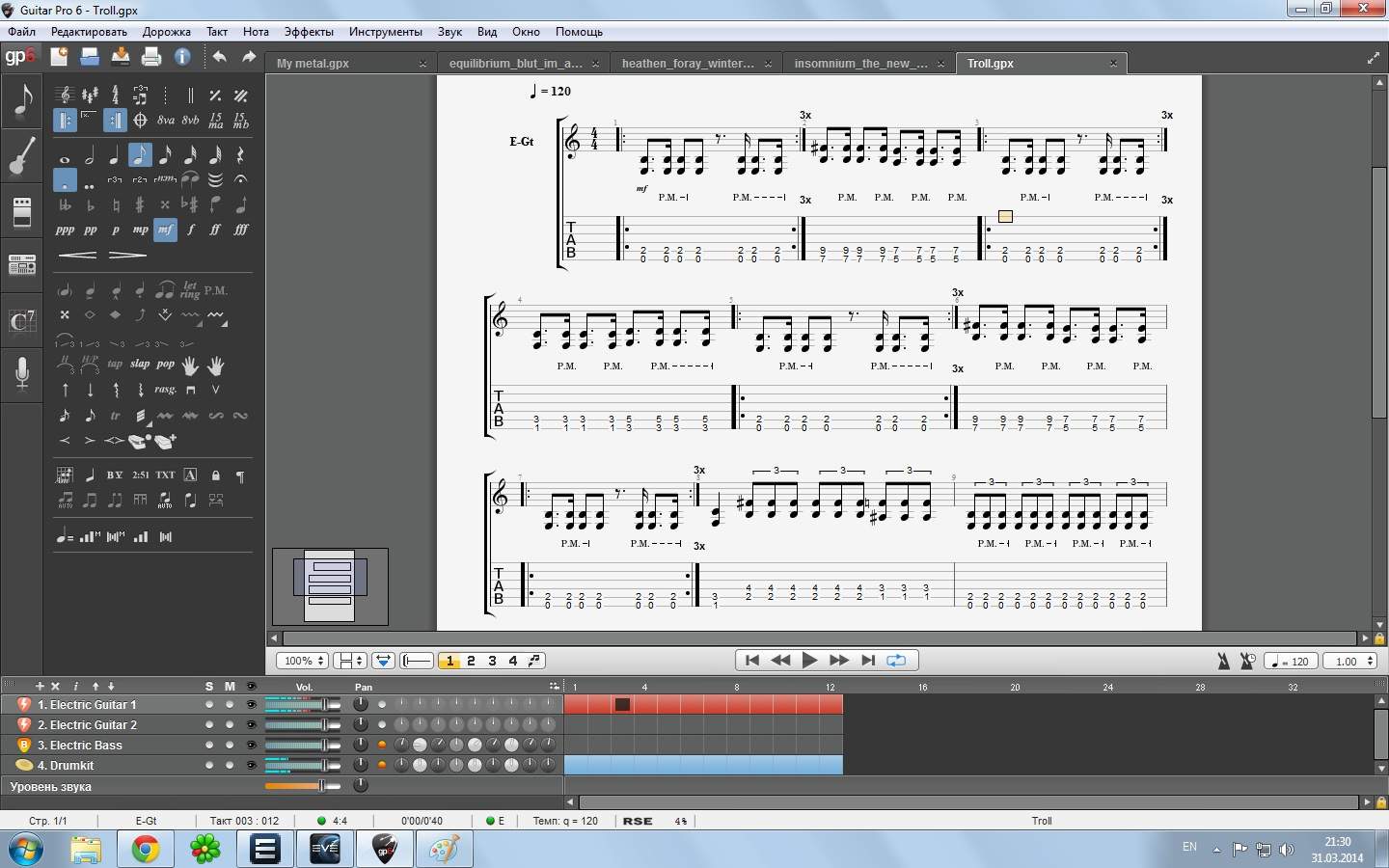Open the page layout mode dropdown

(x=349, y=661)
